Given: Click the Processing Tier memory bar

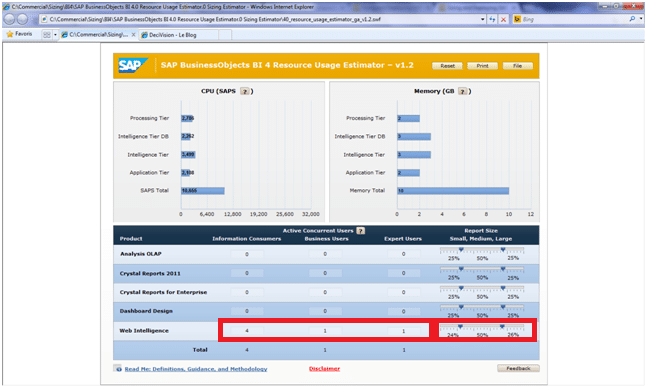Looking at the screenshot, I should (409, 118).
